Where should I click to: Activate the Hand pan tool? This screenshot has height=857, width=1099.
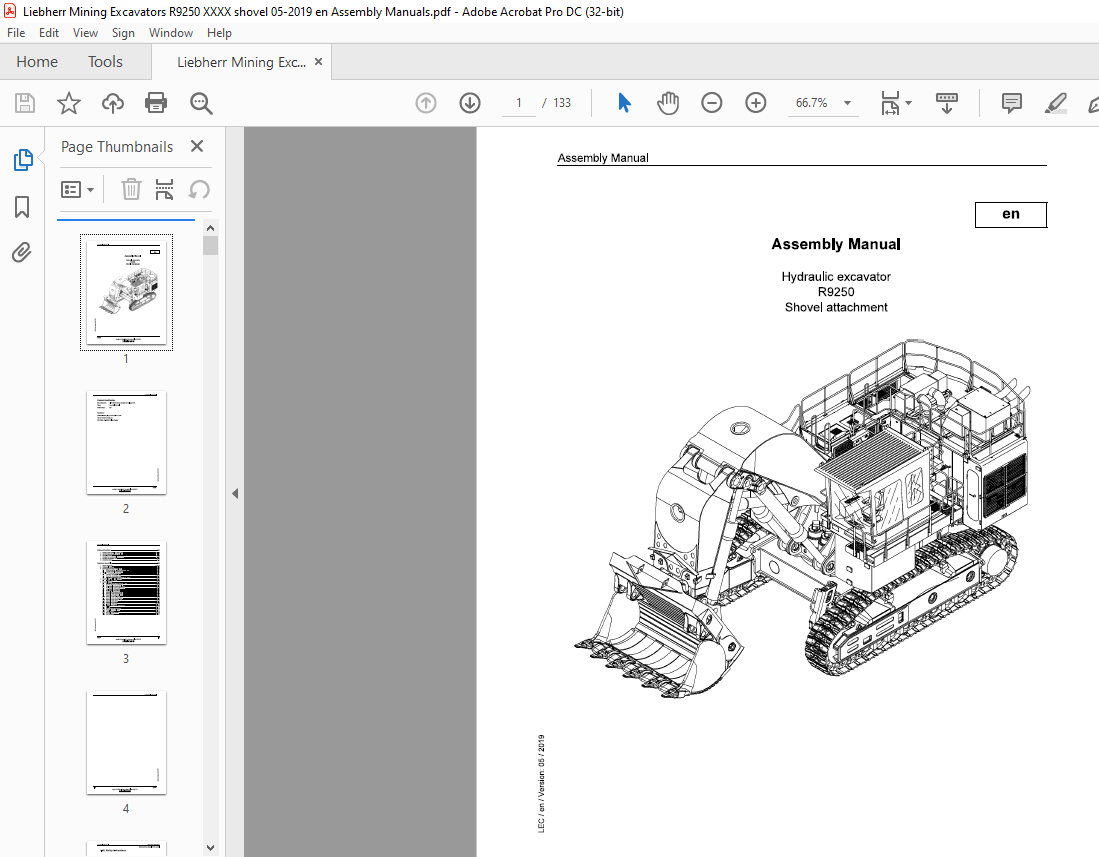click(668, 103)
